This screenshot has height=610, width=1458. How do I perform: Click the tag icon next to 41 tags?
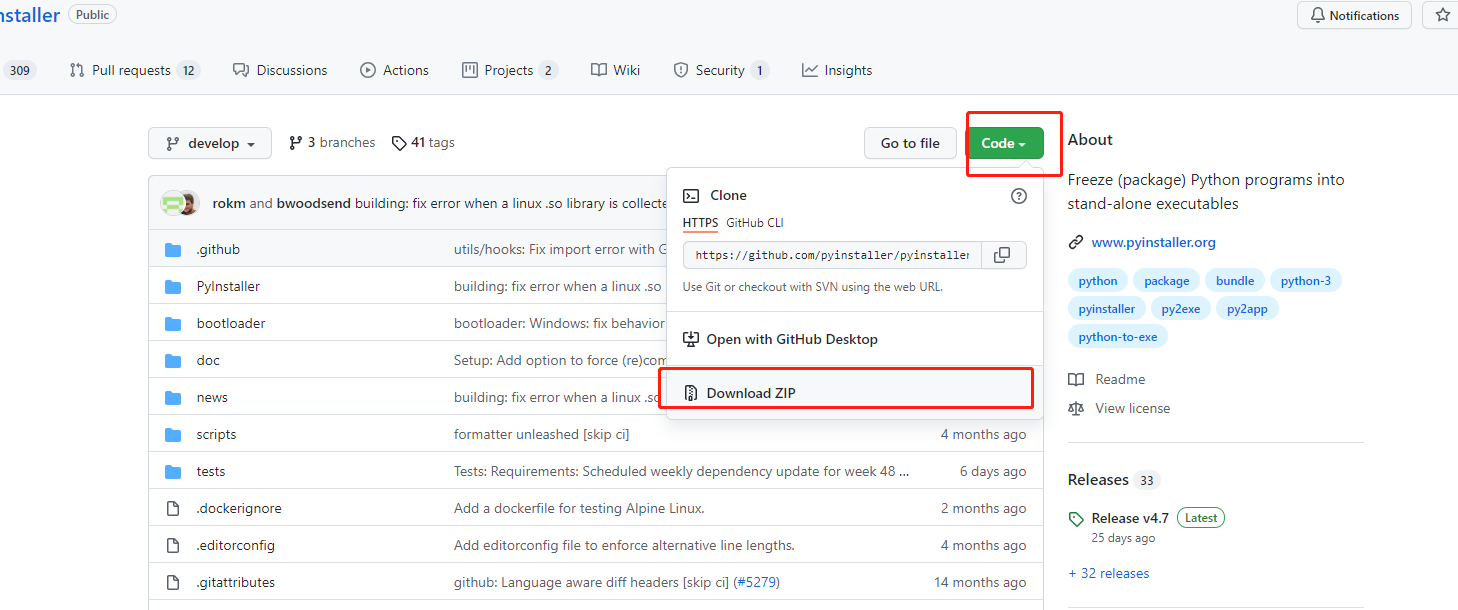click(399, 143)
